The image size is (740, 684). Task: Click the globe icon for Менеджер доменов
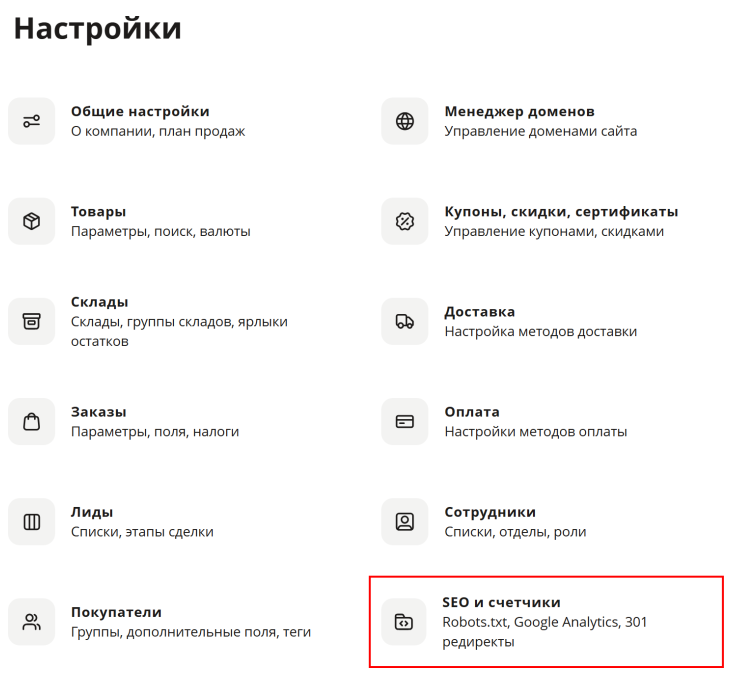[405, 121]
